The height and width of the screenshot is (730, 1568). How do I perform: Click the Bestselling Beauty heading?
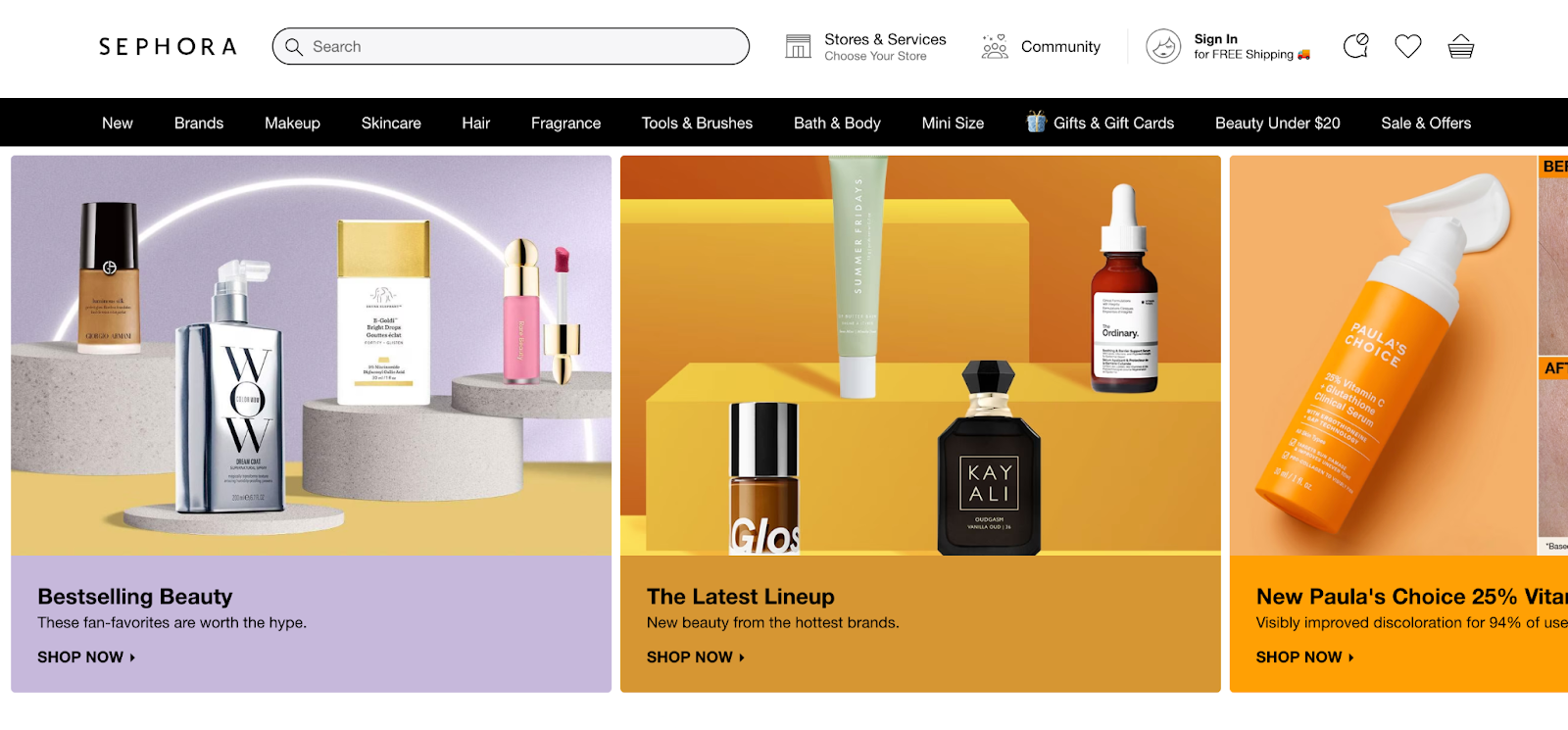tap(135, 596)
